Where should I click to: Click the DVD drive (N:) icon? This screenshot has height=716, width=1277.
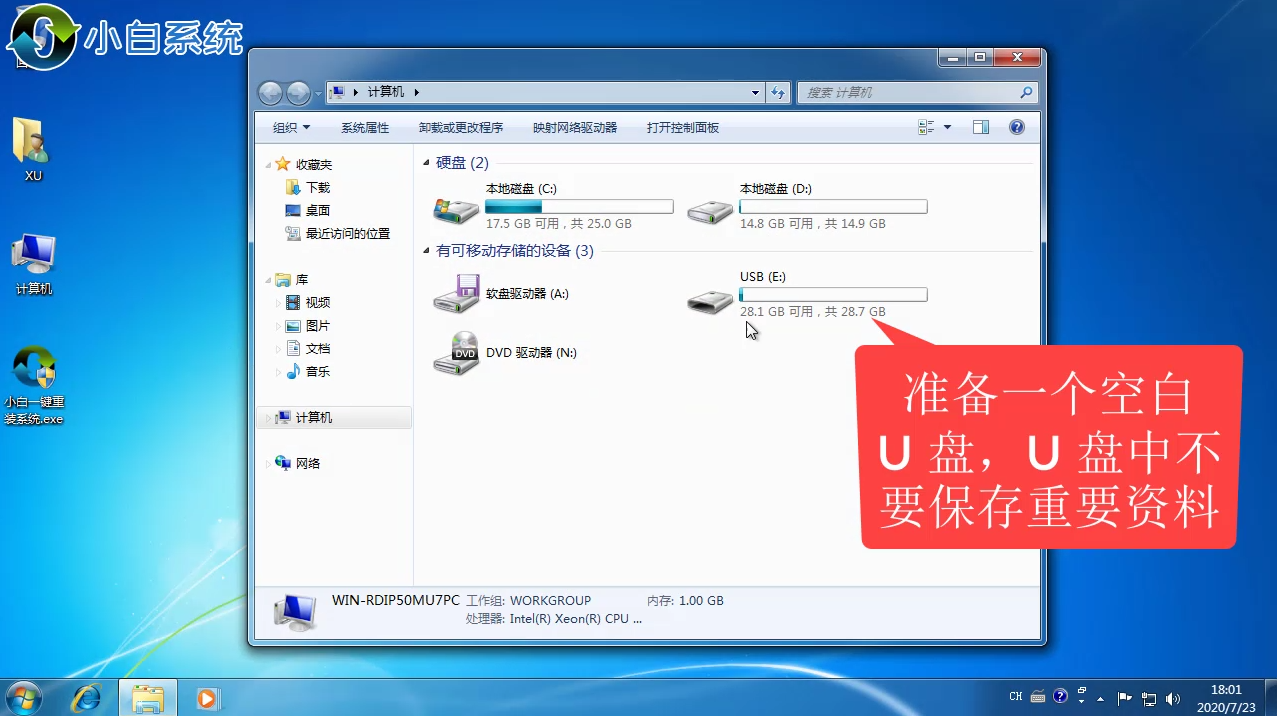click(456, 353)
